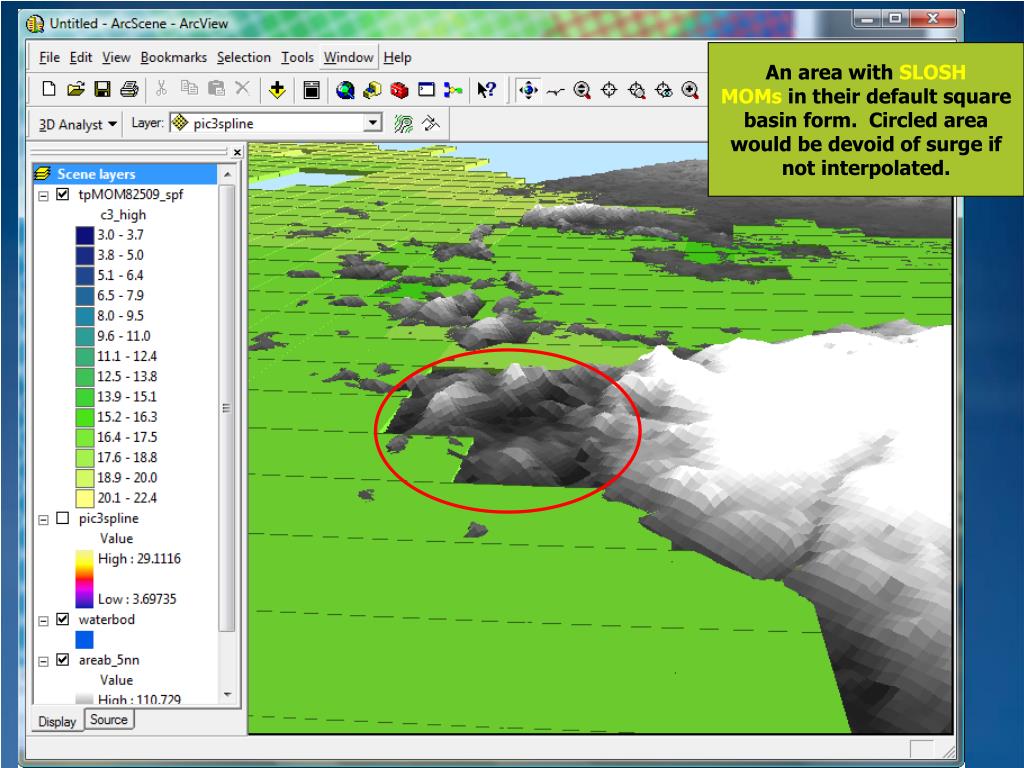
Task: Switch to the Source tab
Action: tap(109, 719)
